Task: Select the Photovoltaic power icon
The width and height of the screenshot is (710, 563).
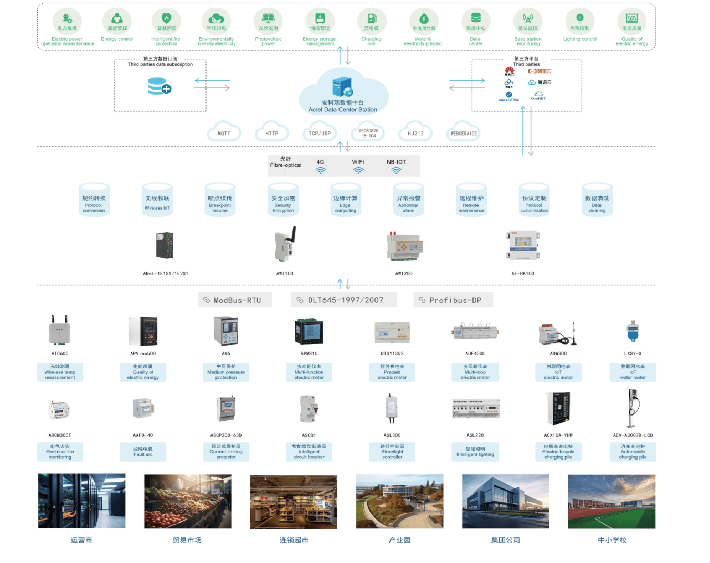Action: pyautogui.click(x=268, y=21)
